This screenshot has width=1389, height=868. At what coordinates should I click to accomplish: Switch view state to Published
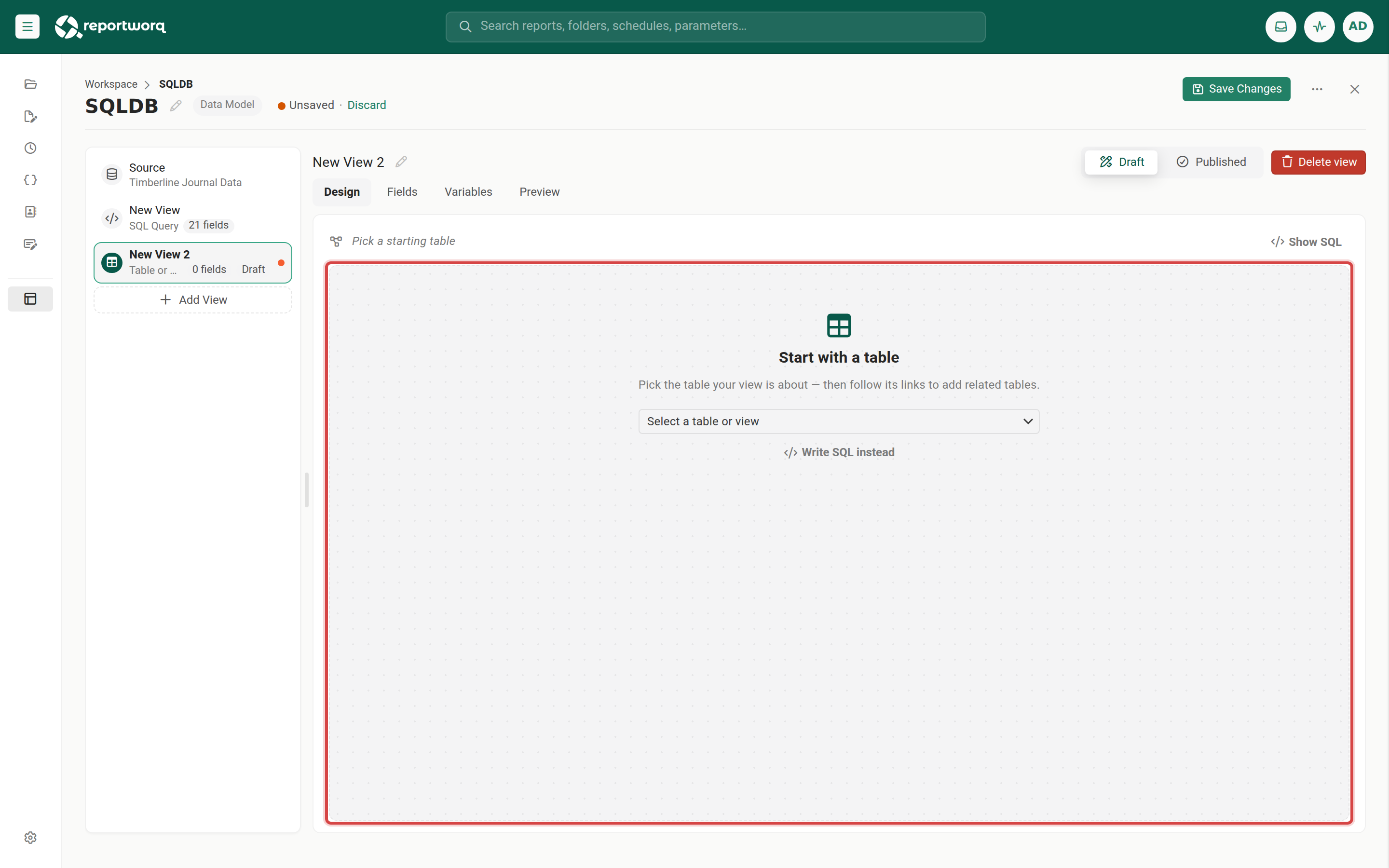(1211, 162)
